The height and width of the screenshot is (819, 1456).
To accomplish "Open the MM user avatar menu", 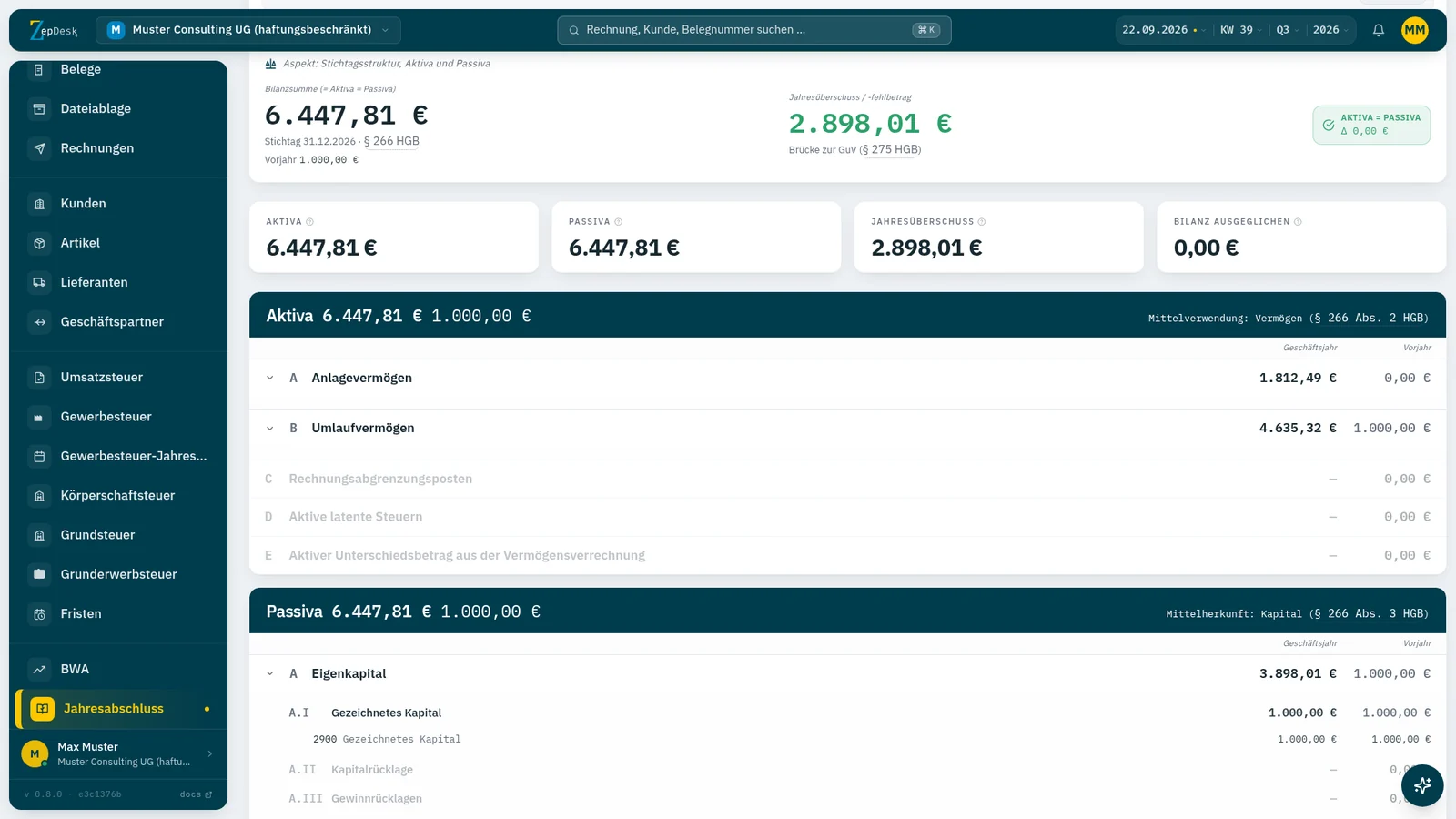I will [1414, 30].
